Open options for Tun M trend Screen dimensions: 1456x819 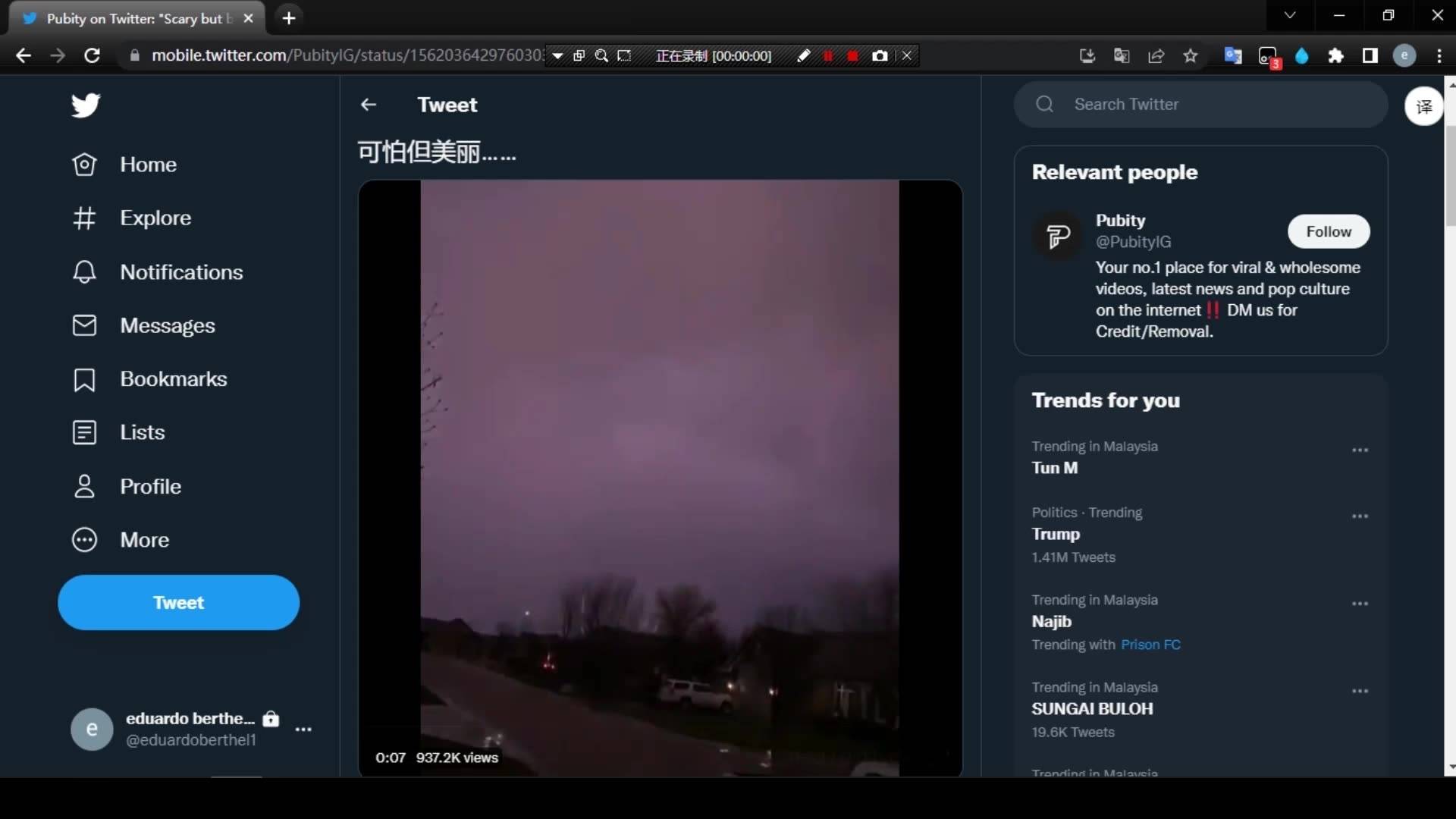[1360, 450]
